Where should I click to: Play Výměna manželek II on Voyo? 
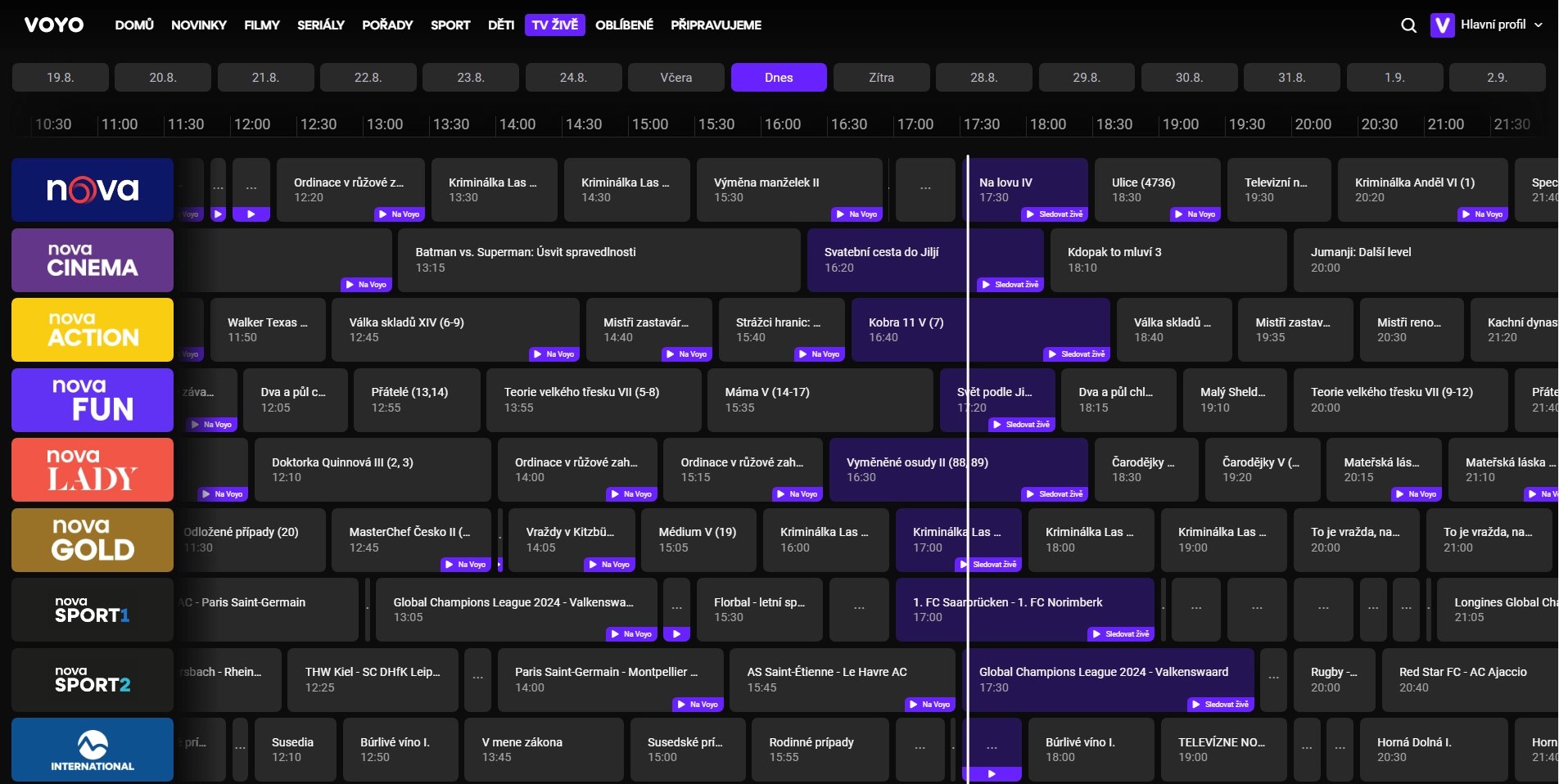(x=856, y=214)
